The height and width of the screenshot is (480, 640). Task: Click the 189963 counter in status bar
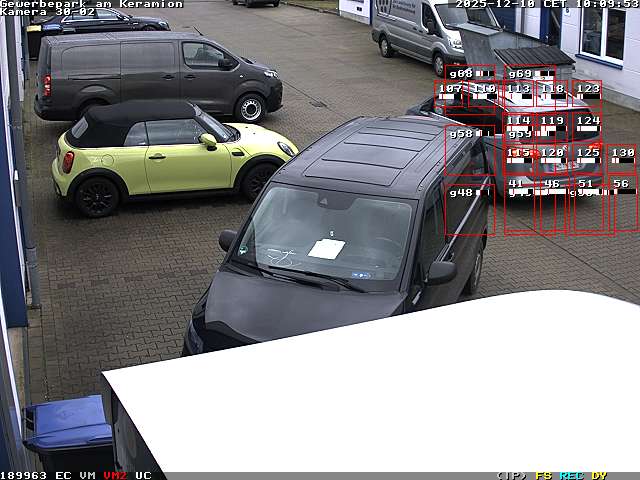(x=24, y=475)
